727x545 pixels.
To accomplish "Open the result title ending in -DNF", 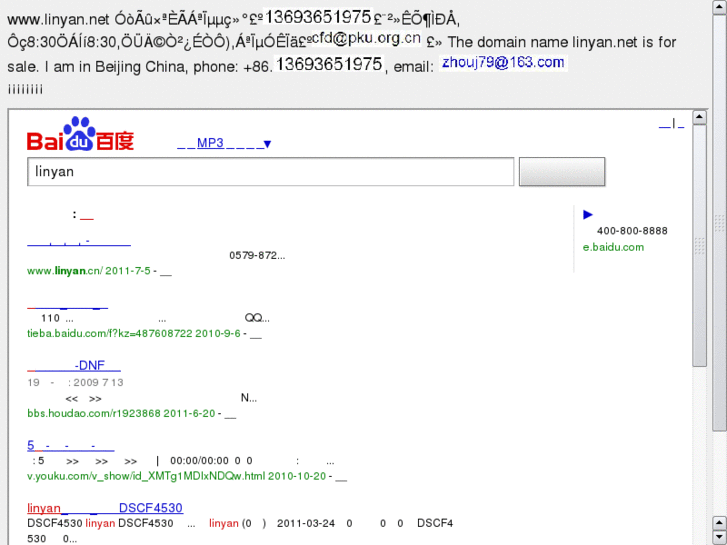I will (74, 365).
